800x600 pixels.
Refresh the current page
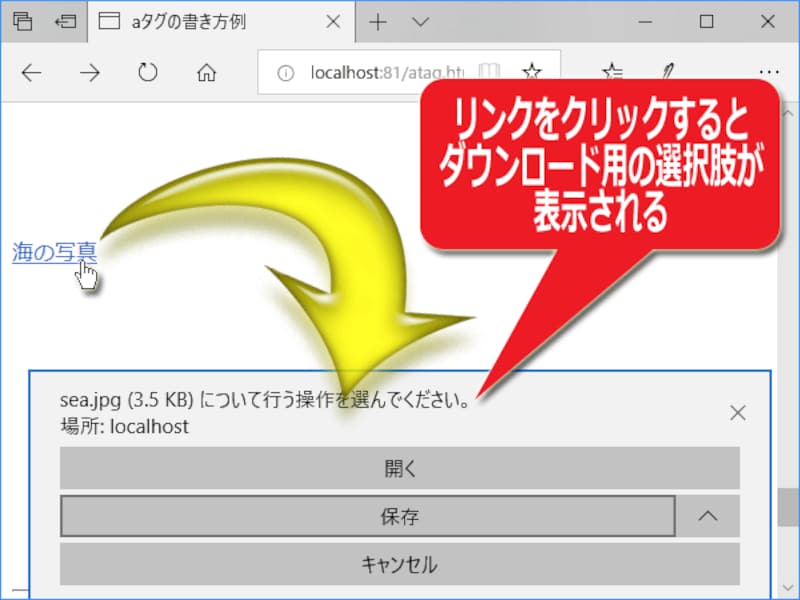coord(148,71)
